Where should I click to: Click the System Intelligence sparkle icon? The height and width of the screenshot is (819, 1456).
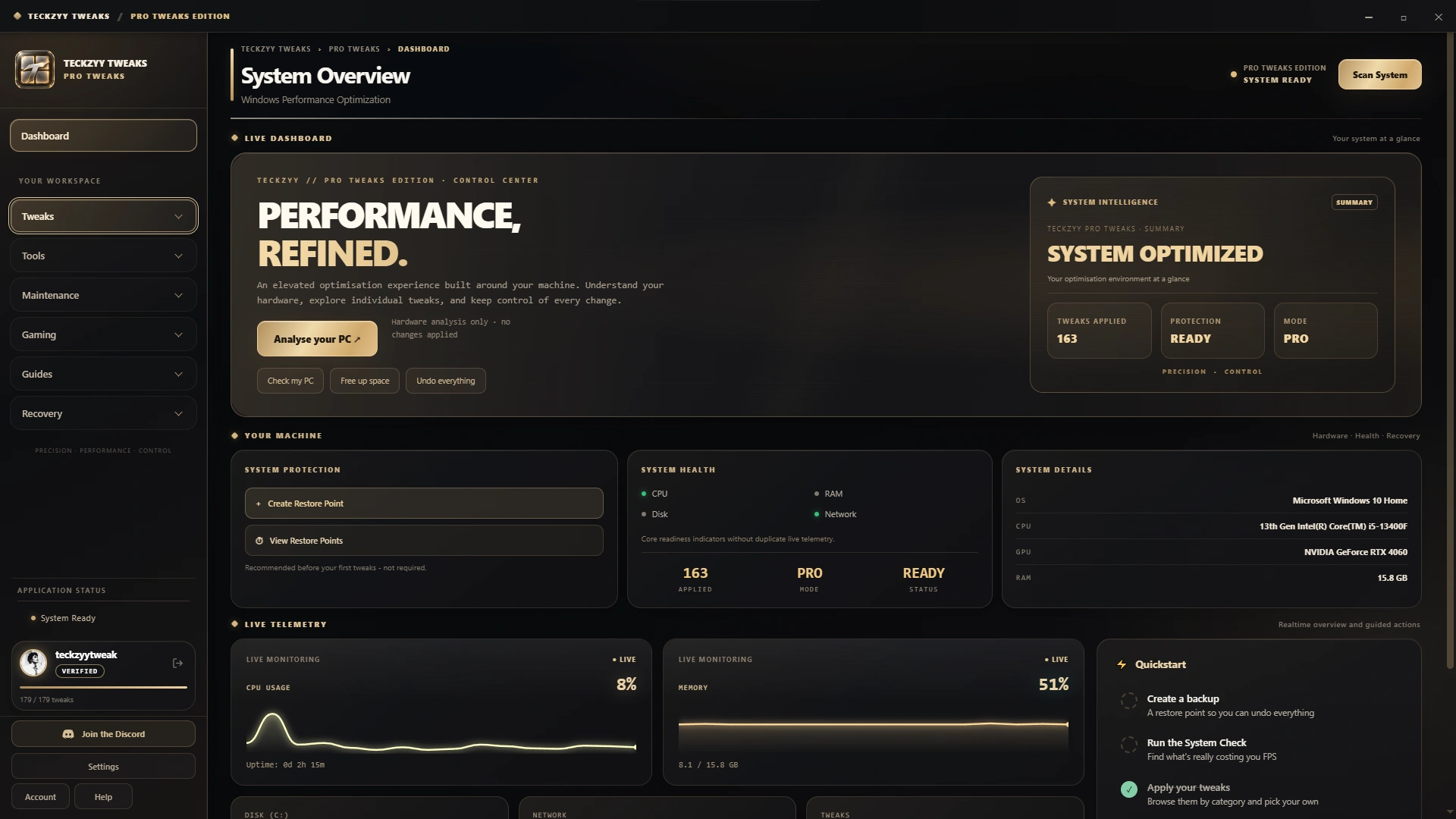(x=1052, y=202)
